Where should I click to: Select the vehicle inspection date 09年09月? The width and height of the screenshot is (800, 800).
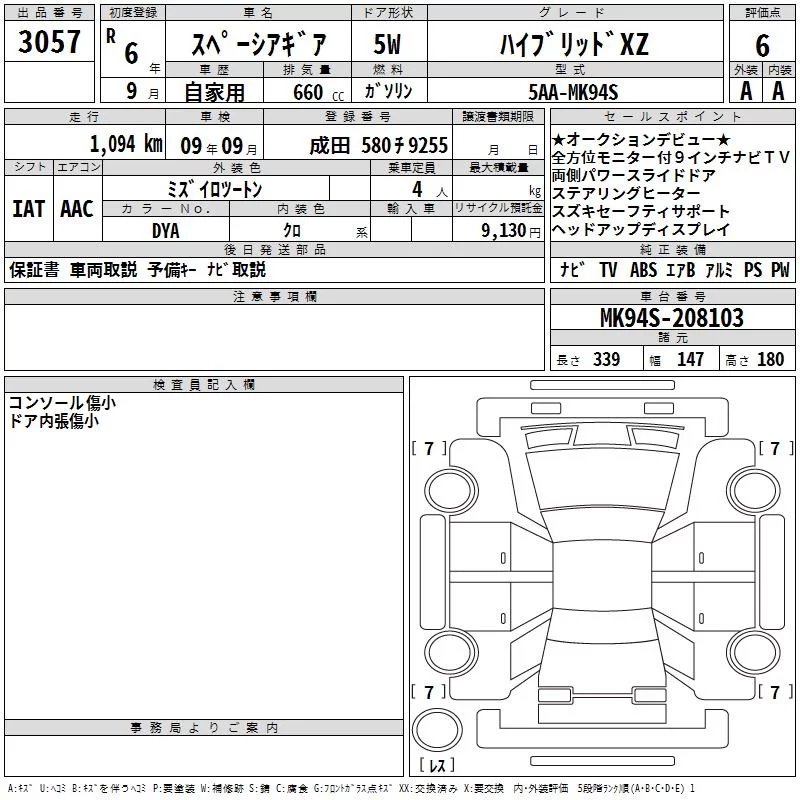click(219, 146)
